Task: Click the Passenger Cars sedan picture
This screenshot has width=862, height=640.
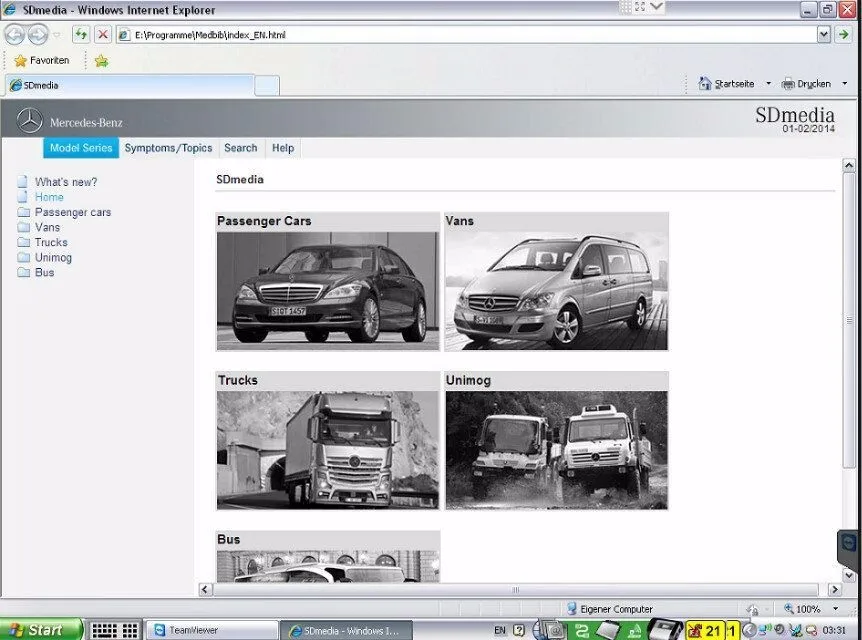Action: point(328,291)
